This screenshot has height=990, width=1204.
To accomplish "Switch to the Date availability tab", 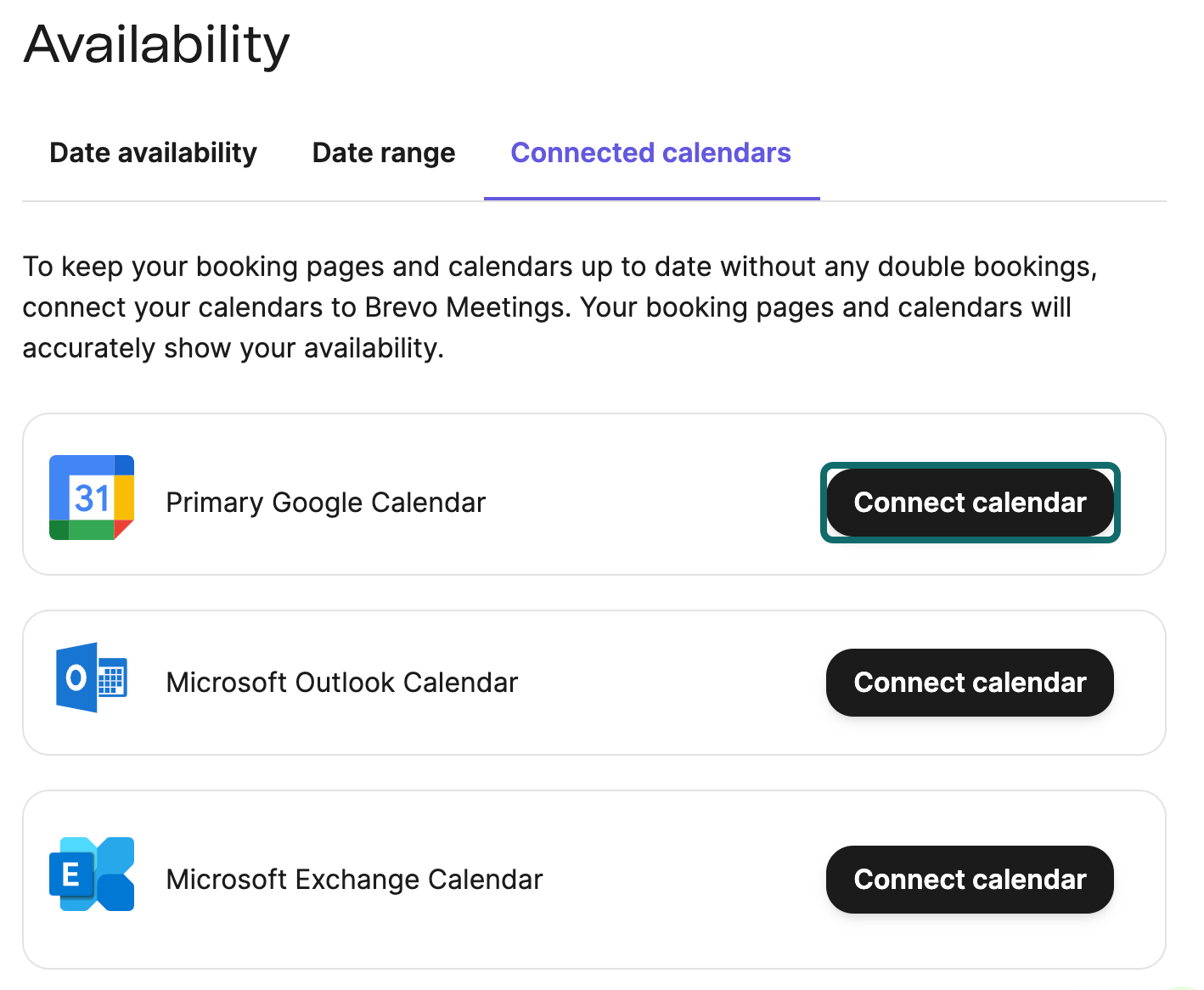I will 154,153.
